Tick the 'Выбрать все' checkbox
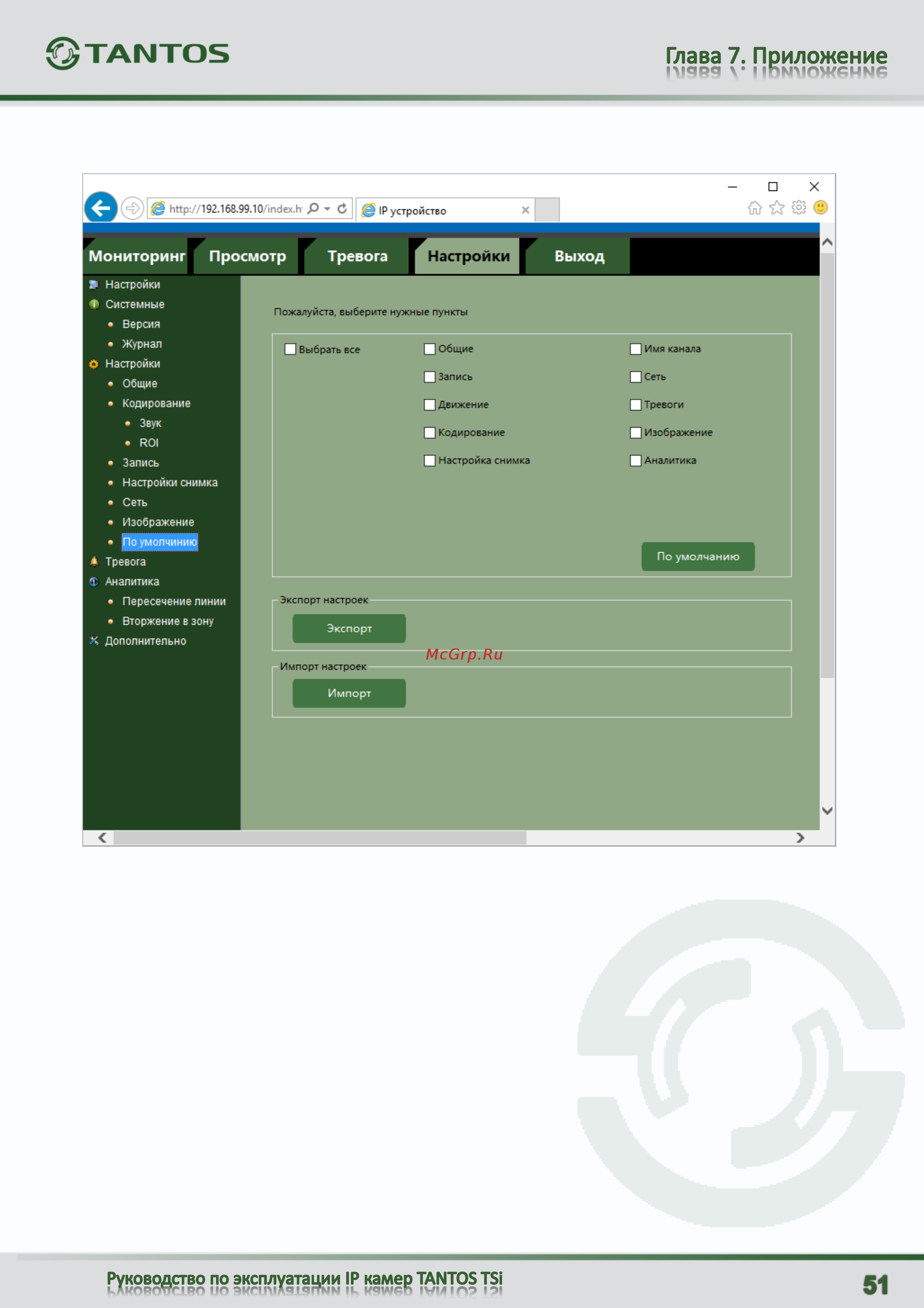The image size is (924, 1308). [290, 349]
